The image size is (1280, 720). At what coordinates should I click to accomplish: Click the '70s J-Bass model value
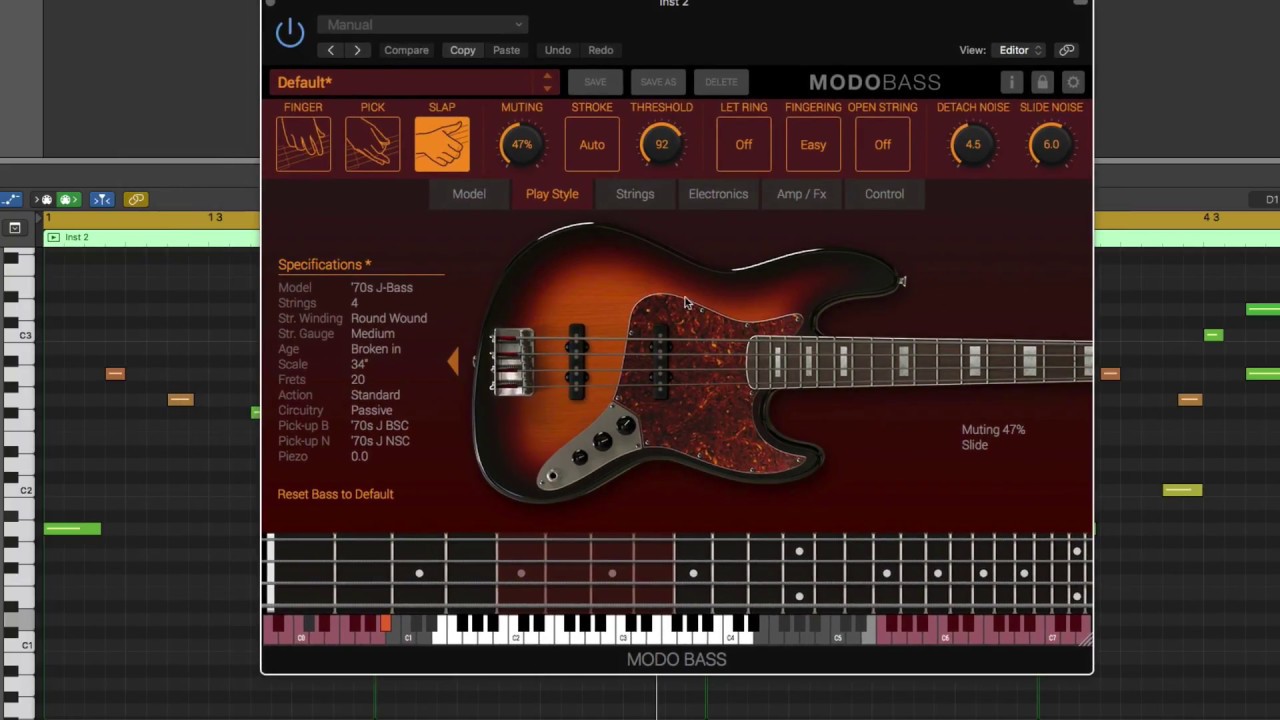click(x=381, y=288)
